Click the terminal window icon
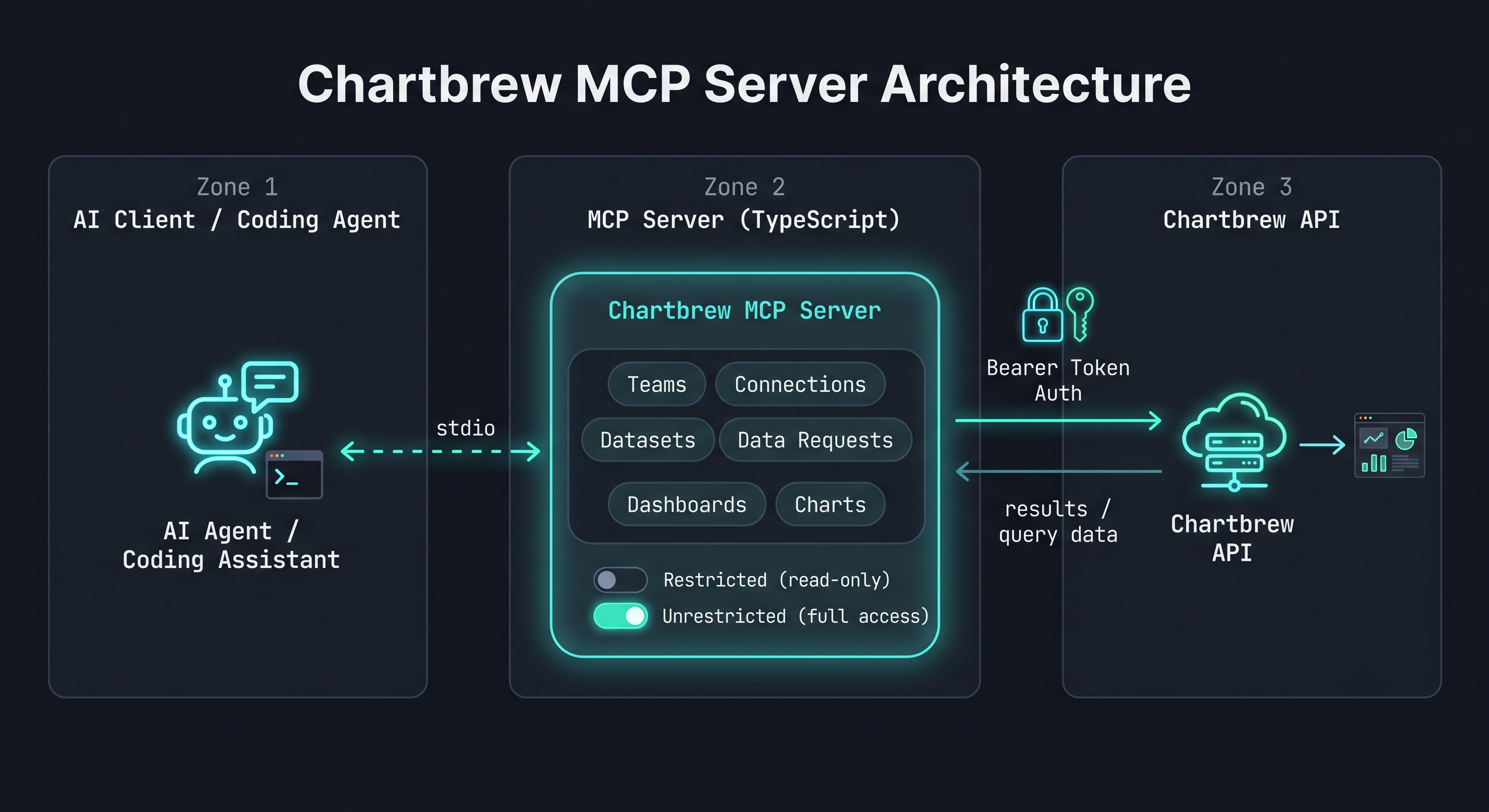 [294, 475]
